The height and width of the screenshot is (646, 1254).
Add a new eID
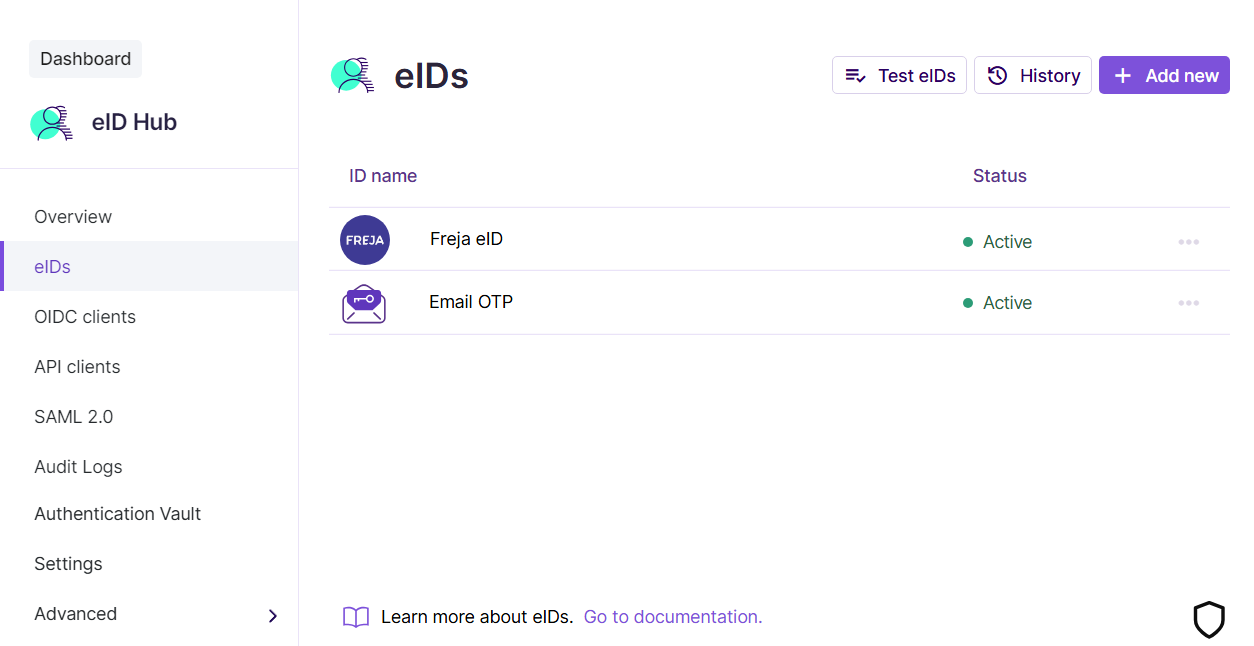(1164, 75)
